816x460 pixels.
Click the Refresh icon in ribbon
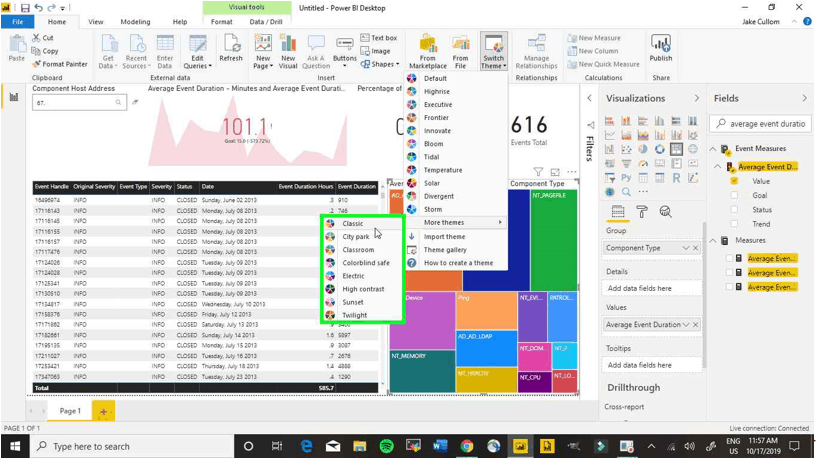[x=231, y=48]
